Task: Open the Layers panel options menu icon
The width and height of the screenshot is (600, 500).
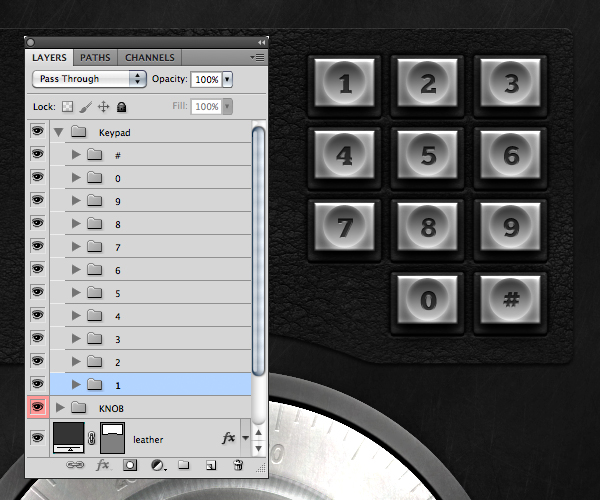Action: 257,57
